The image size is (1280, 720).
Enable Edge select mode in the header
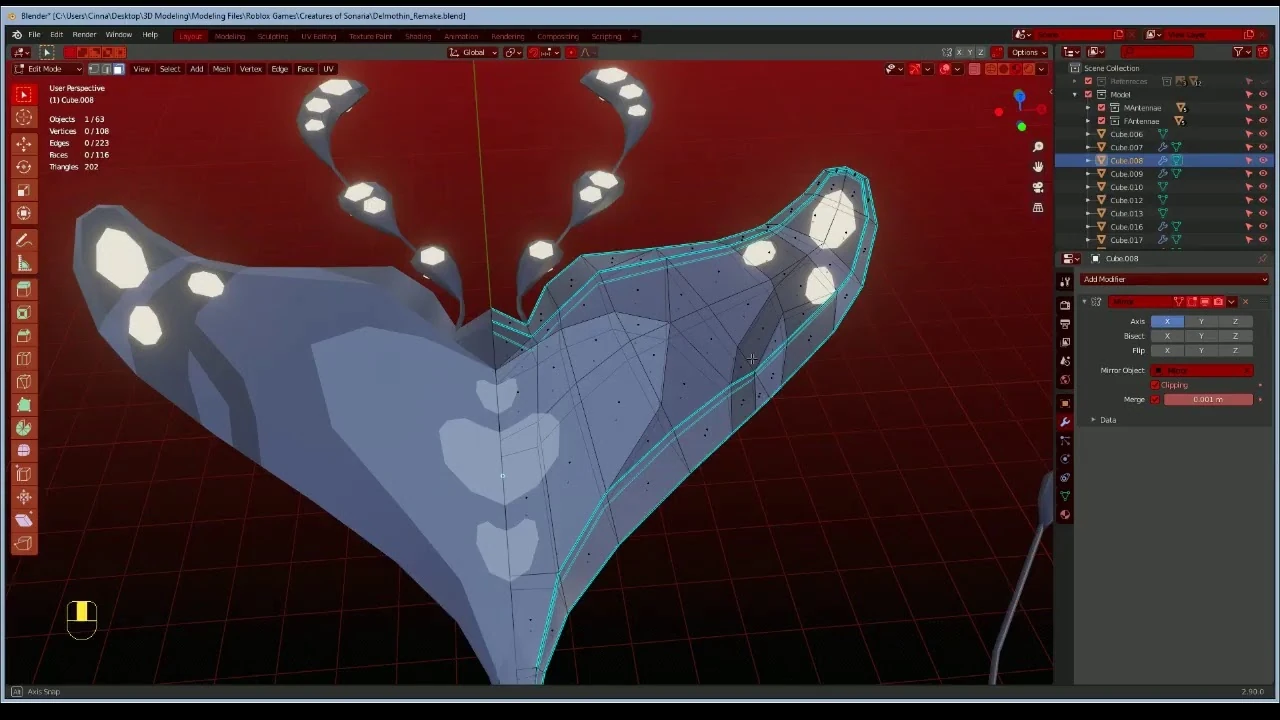pos(104,68)
